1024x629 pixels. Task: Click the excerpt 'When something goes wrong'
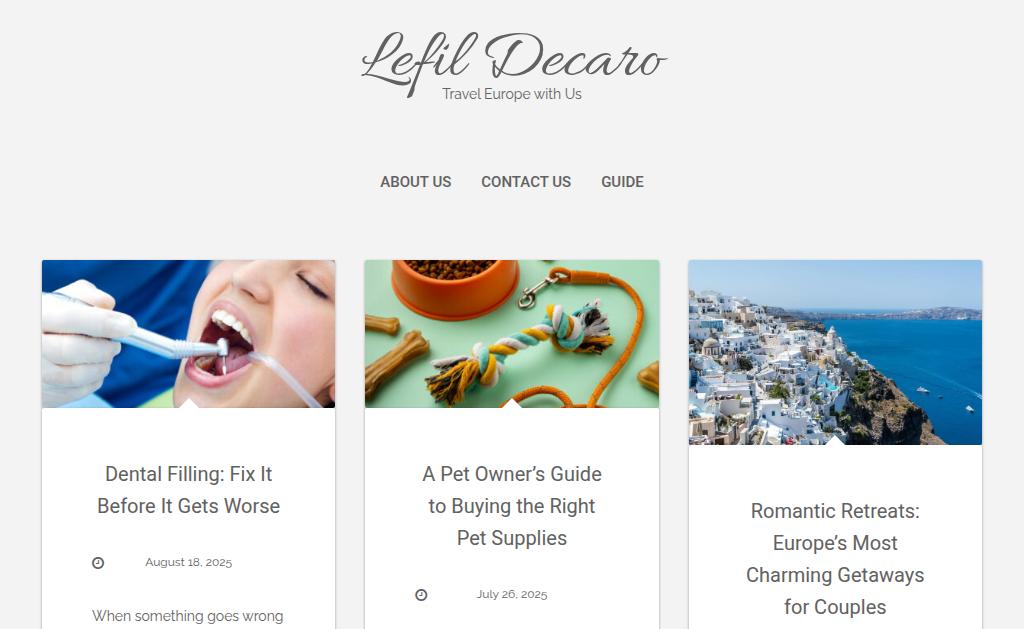pos(187,616)
